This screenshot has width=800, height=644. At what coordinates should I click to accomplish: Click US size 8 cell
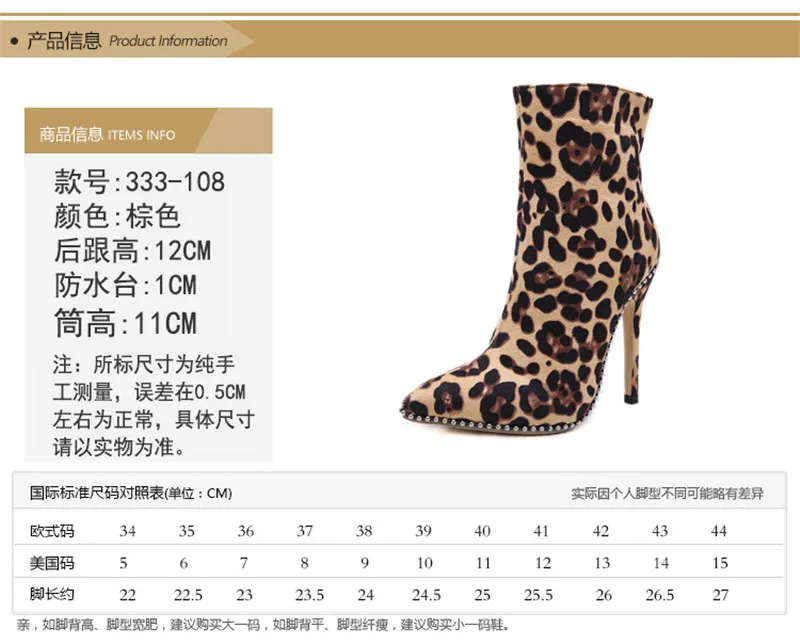pos(305,563)
